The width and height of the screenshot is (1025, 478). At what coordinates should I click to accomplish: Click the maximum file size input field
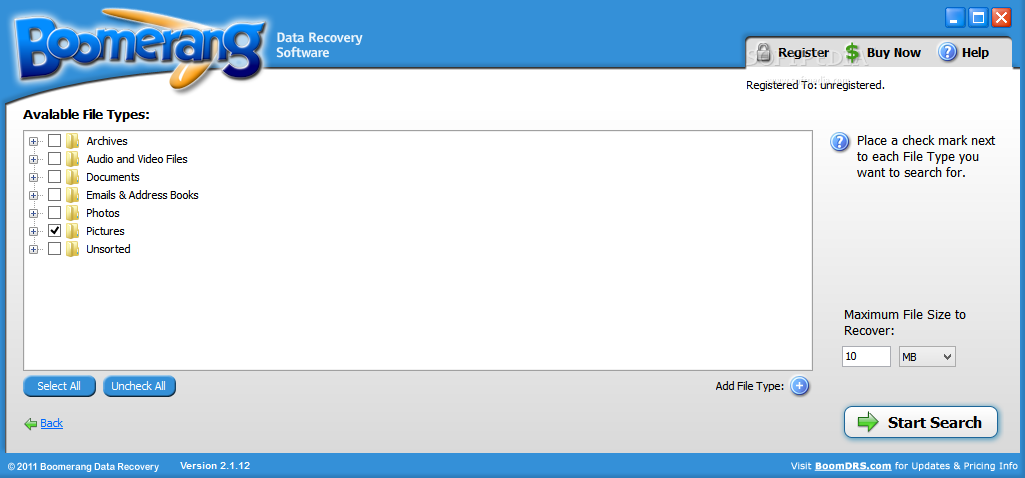click(x=866, y=356)
